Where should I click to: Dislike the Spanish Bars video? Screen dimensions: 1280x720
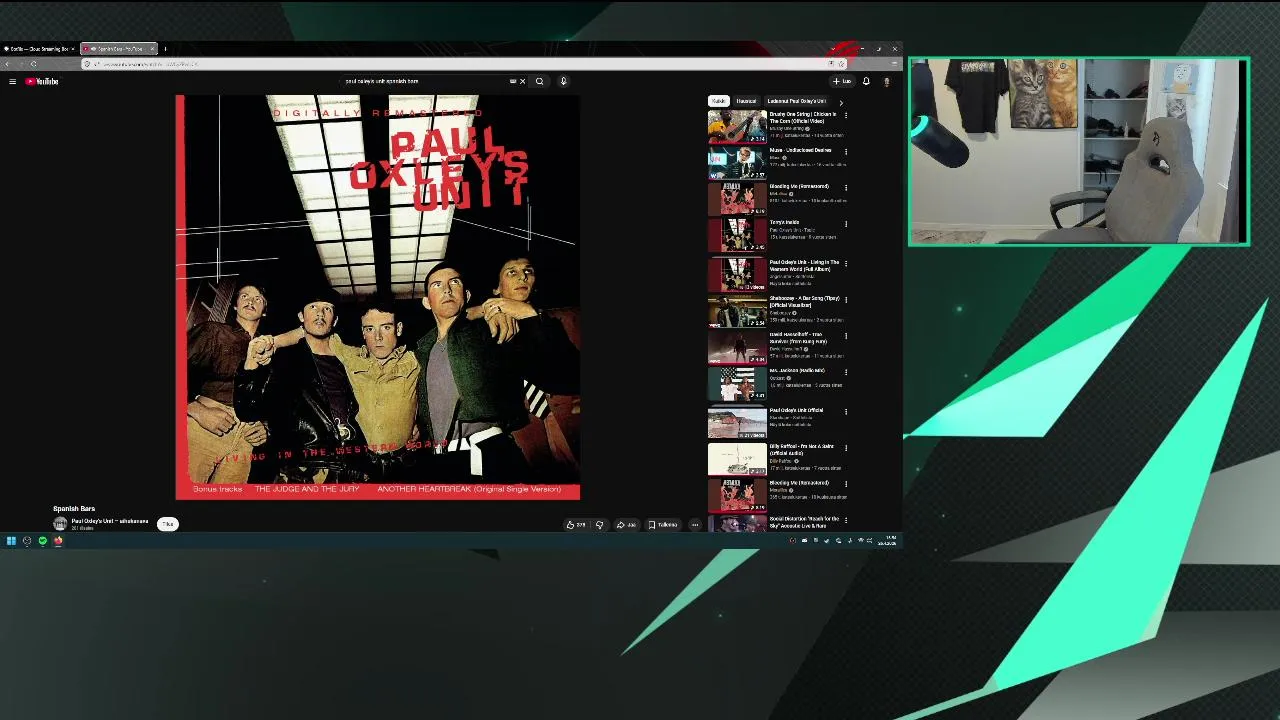[599, 524]
